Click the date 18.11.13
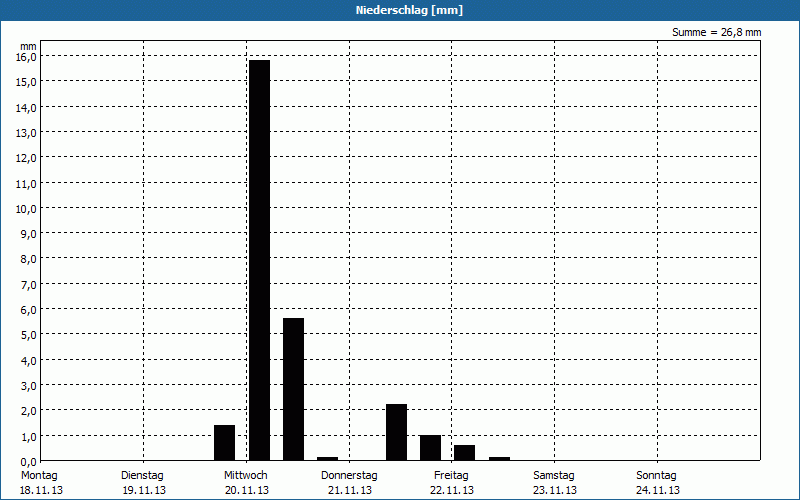The image size is (800, 500). click(41, 491)
